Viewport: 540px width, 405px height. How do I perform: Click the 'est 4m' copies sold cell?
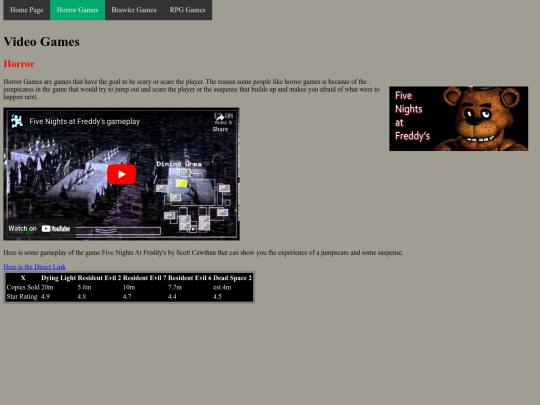click(222, 287)
